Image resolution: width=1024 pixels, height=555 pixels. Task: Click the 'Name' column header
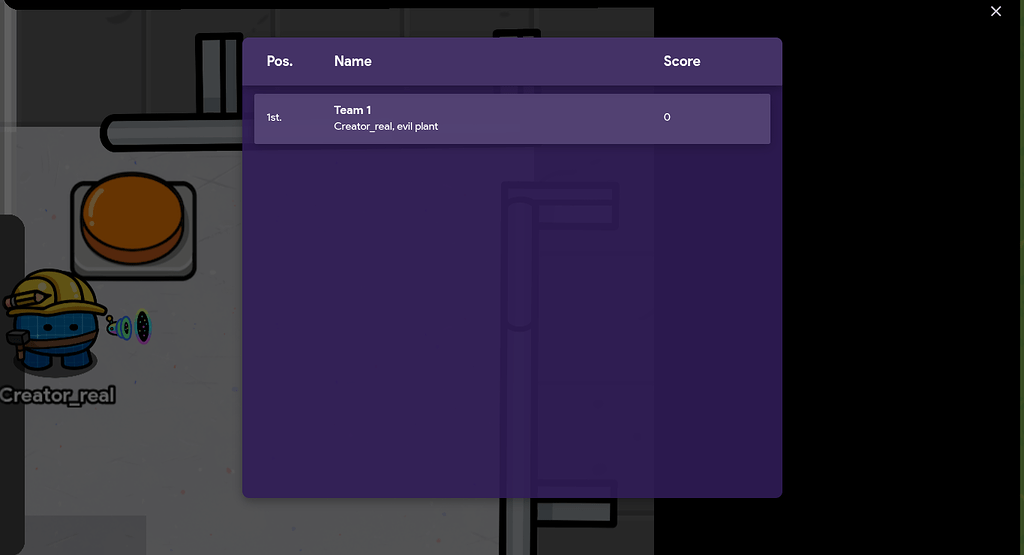tap(353, 61)
